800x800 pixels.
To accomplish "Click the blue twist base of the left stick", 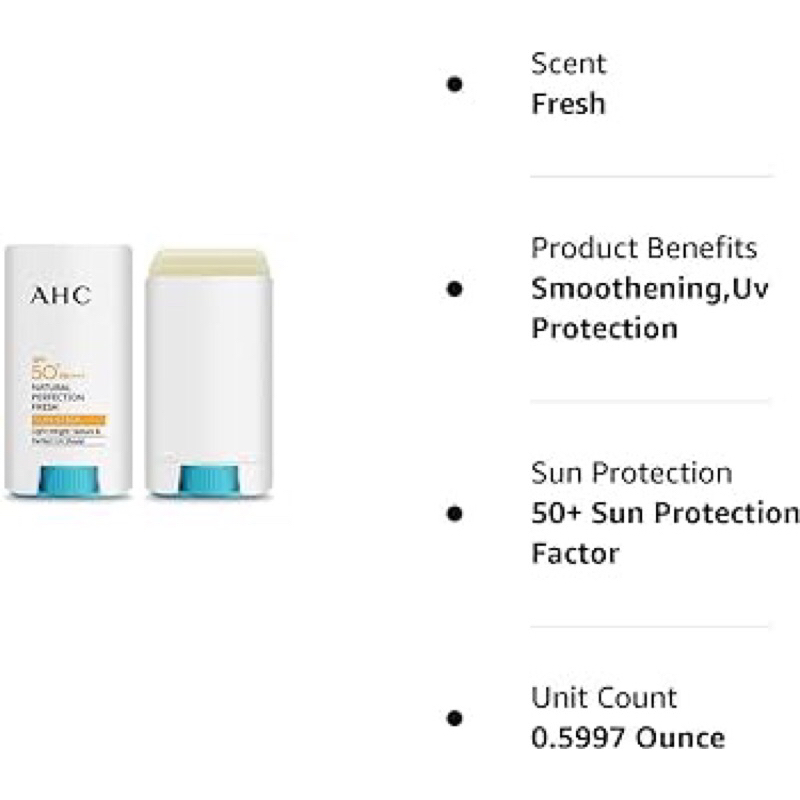I will [68, 480].
